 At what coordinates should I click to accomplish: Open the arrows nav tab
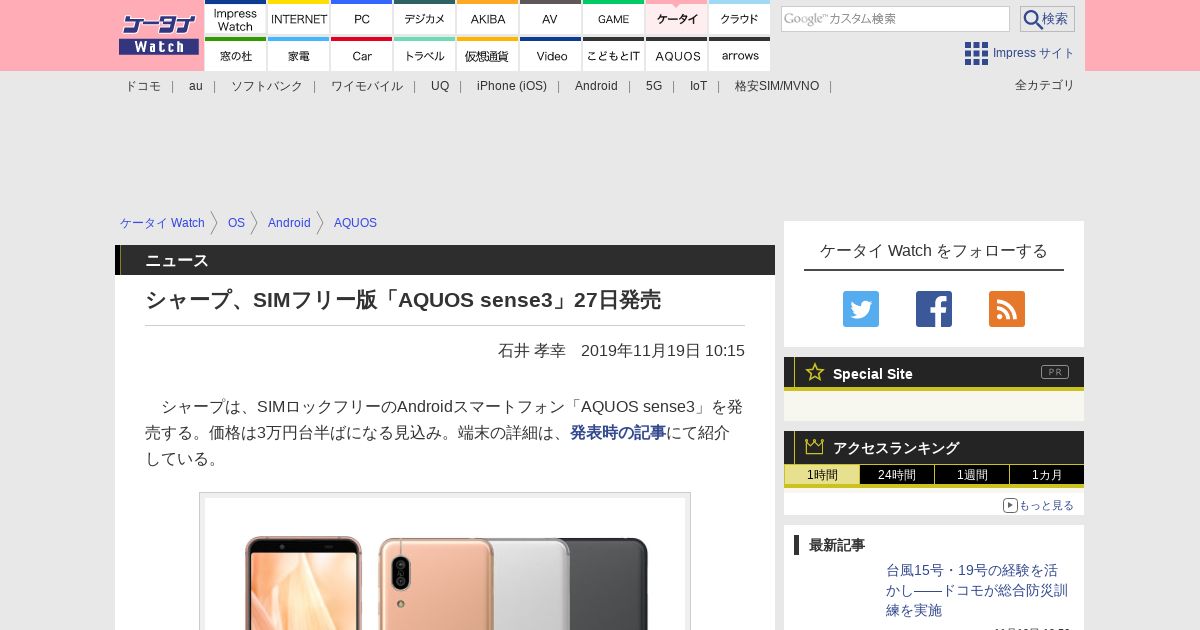coord(740,55)
